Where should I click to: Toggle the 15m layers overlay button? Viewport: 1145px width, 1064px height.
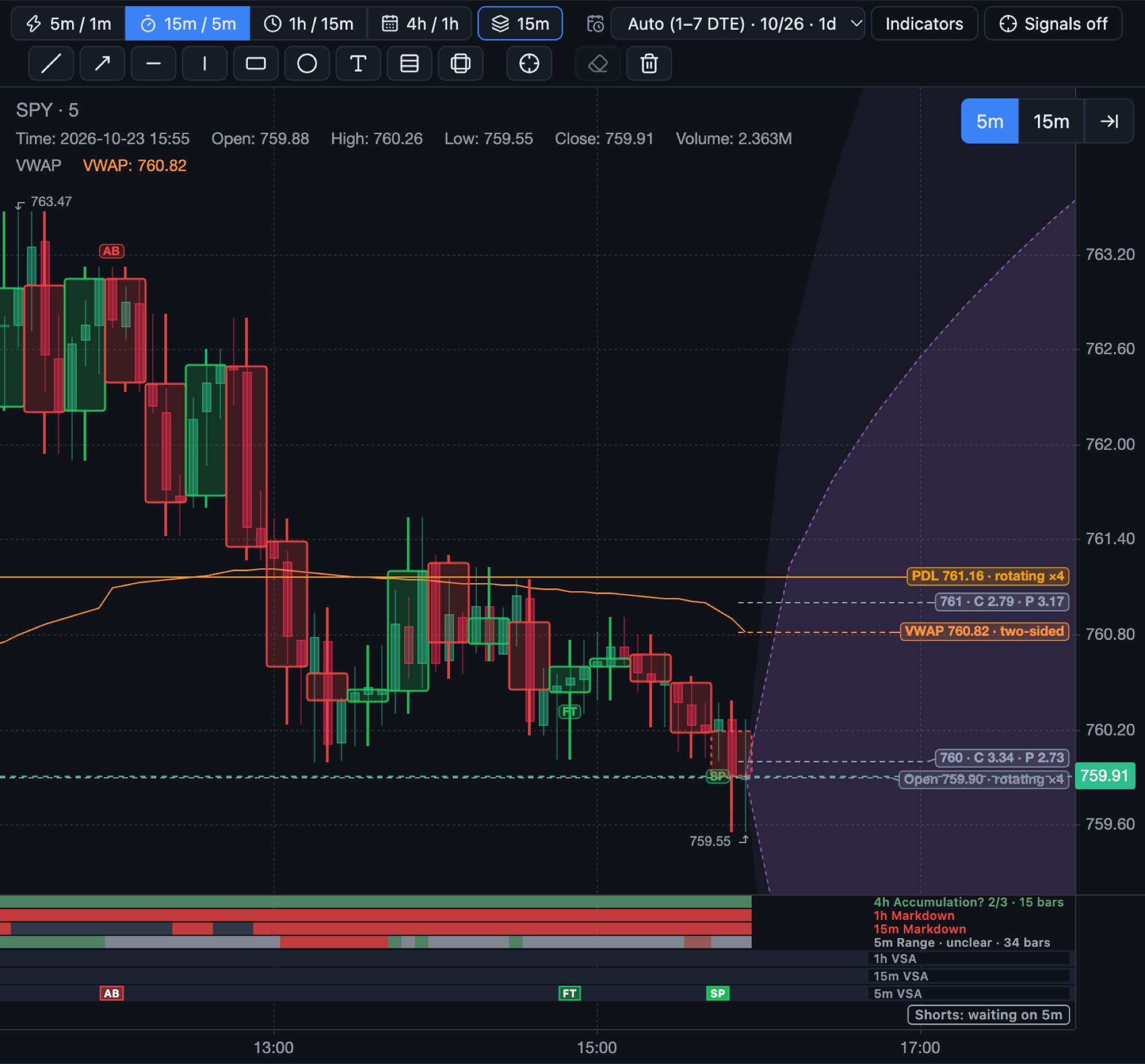point(520,23)
